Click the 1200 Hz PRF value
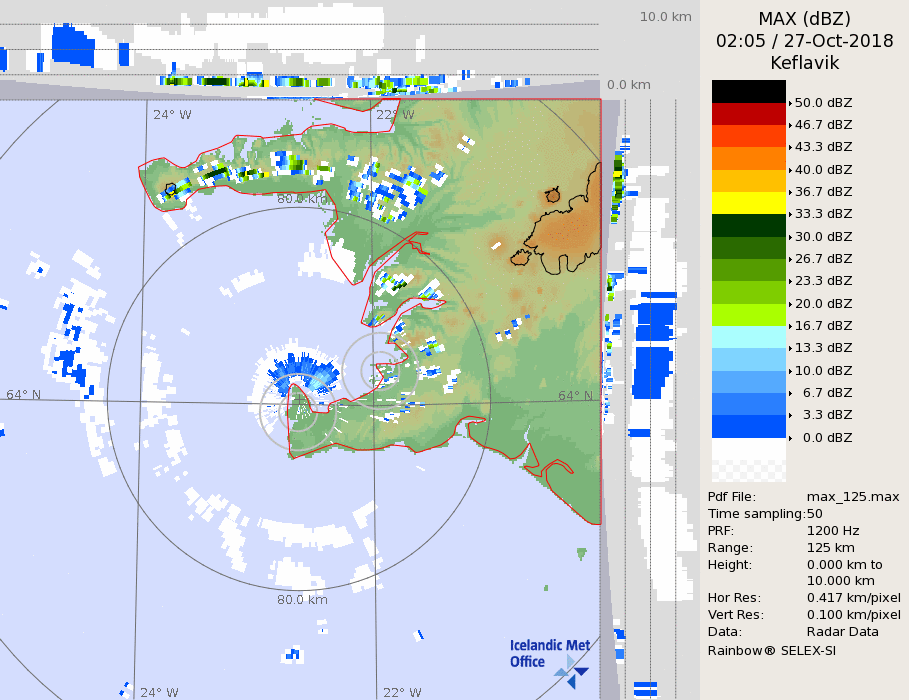This screenshot has width=909, height=700. pyautogui.click(x=833, y=531)
